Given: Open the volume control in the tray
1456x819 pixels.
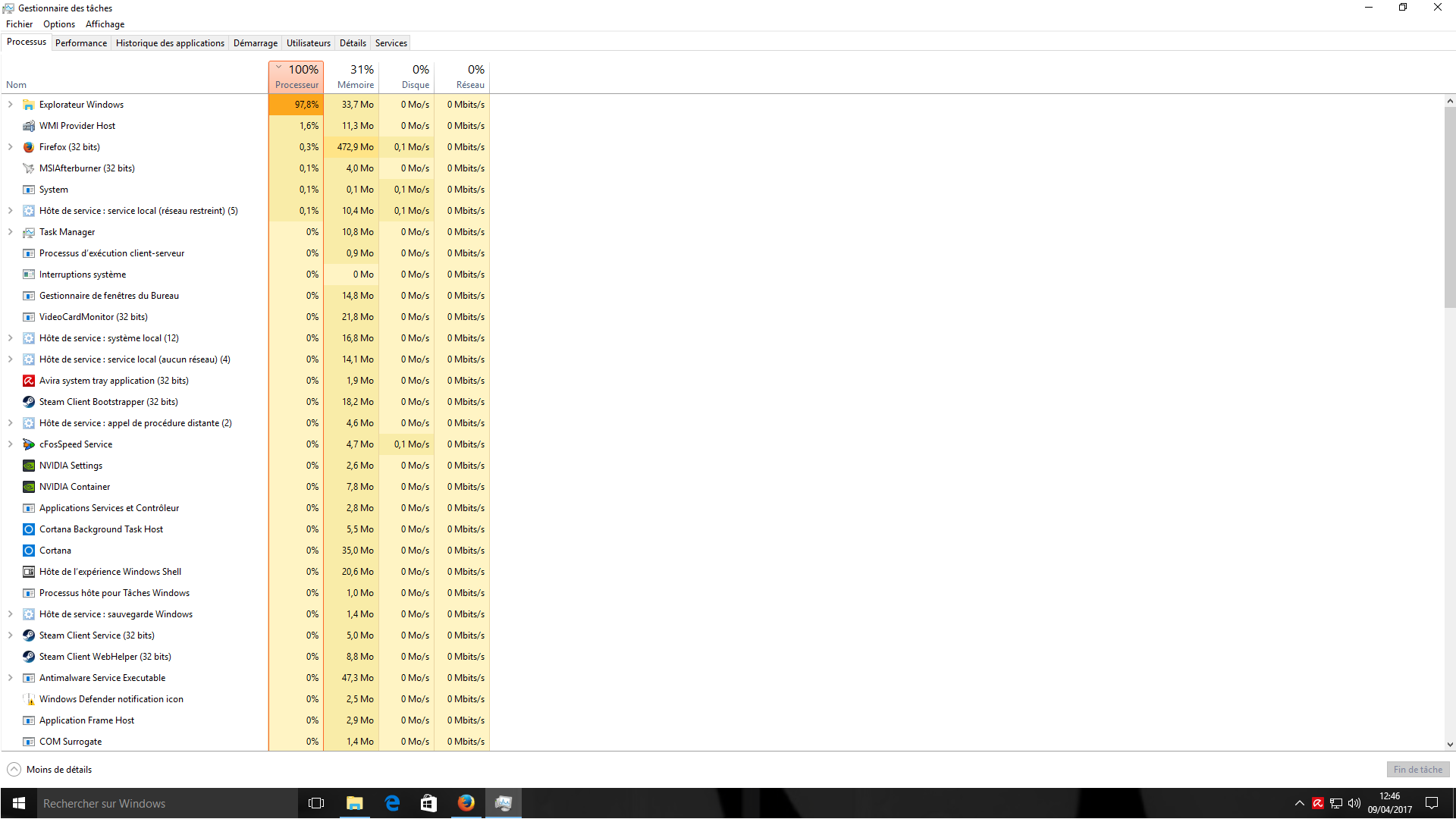Looking at the screenshot, I should (x=1354, y=803).
